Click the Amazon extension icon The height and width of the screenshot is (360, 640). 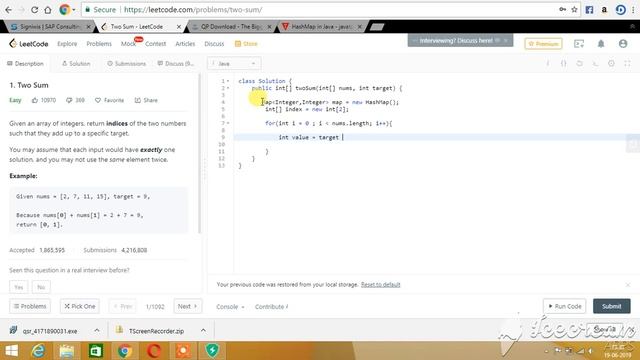click(x=604, y=9)
